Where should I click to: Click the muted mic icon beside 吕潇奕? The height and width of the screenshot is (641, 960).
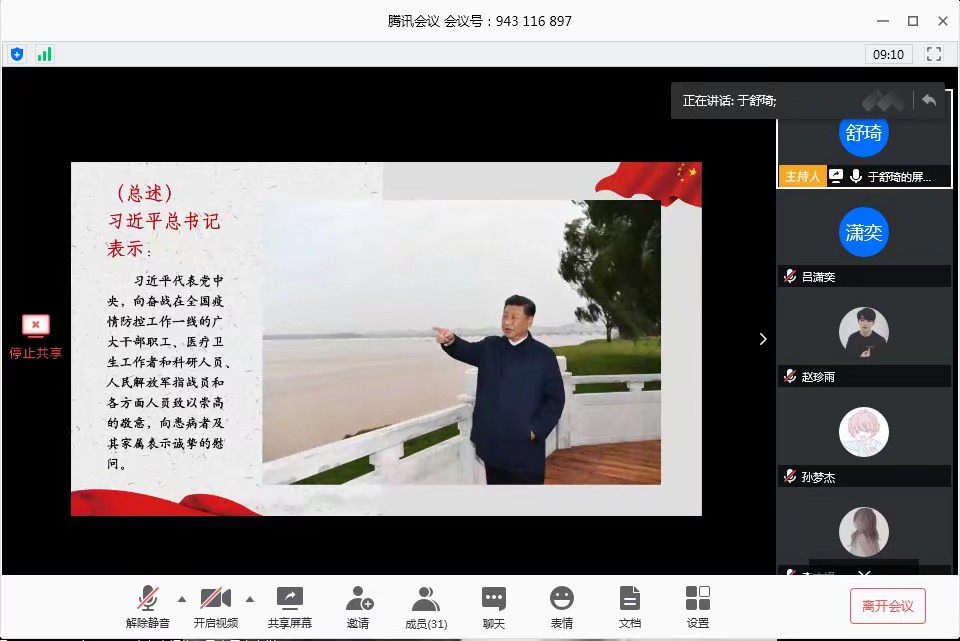790,276
